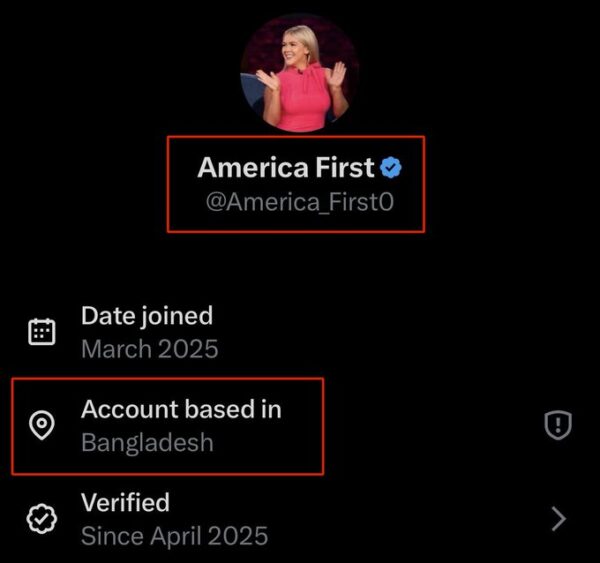Tap the March 2025 join date
The width and height of the screenshot is (600, 563).
149,349
